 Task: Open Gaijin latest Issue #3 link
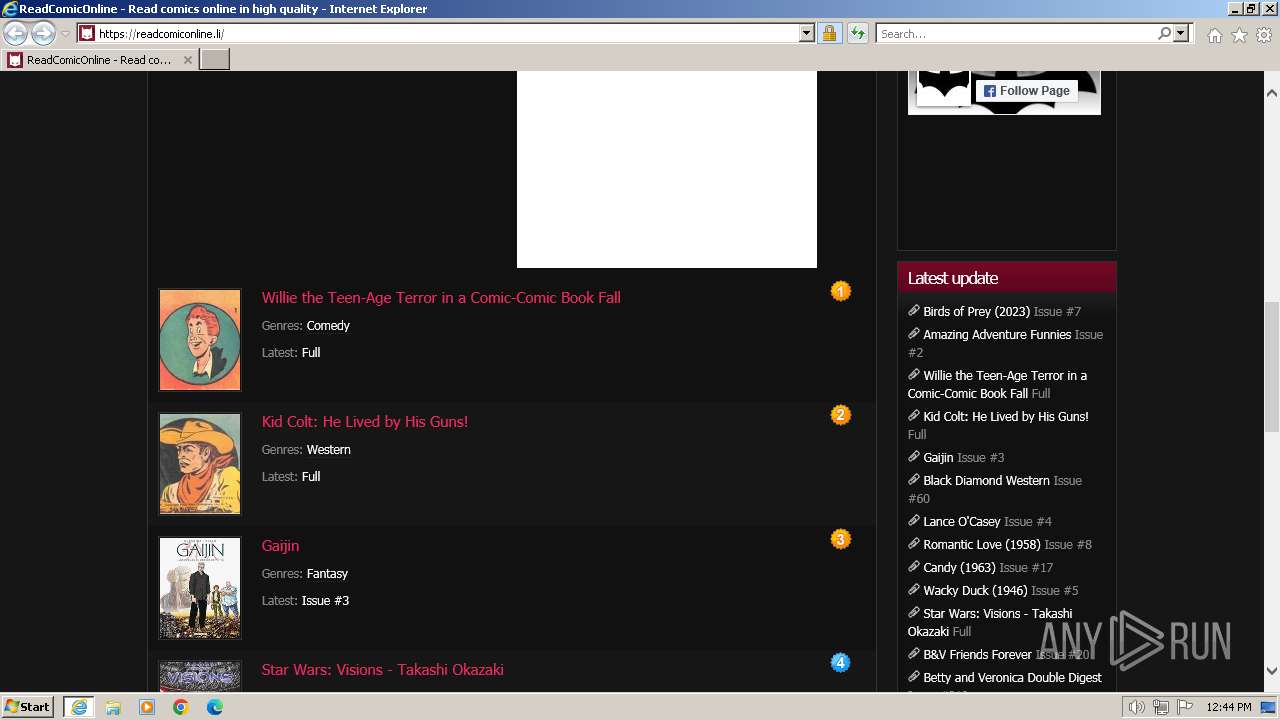point(325,600)
